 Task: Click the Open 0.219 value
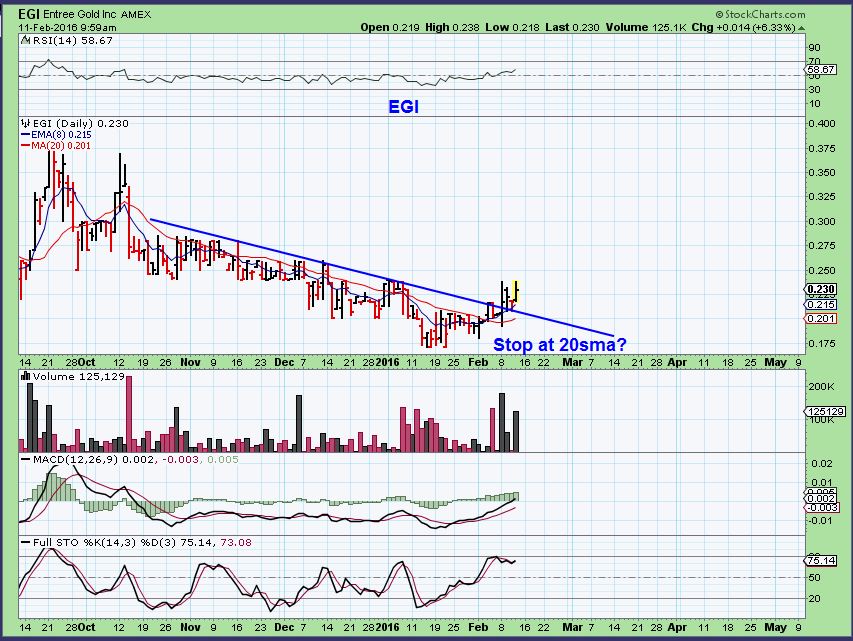click(x=390, y=28)
